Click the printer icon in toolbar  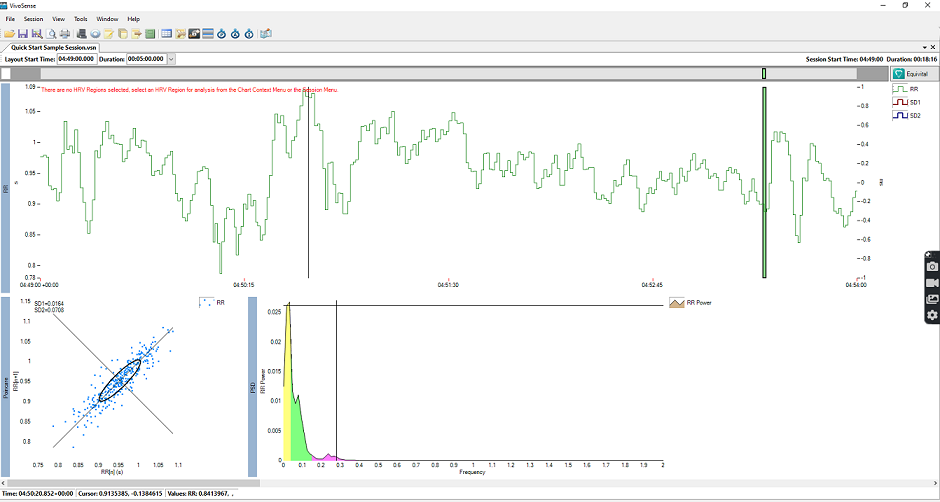pos(65,34)
